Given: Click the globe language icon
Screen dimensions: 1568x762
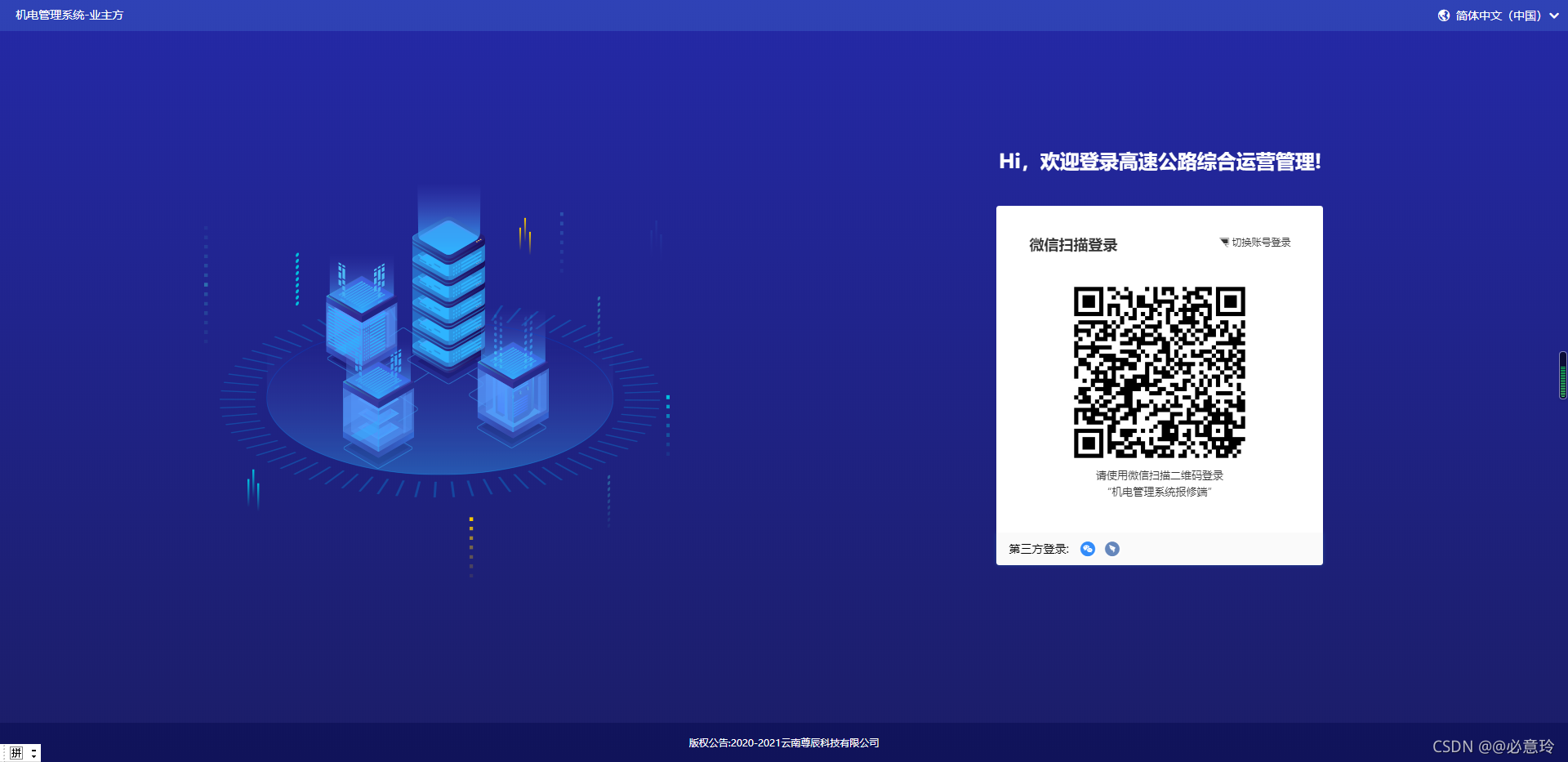Looking at the screenshot, I should (x=1444, y=16).
